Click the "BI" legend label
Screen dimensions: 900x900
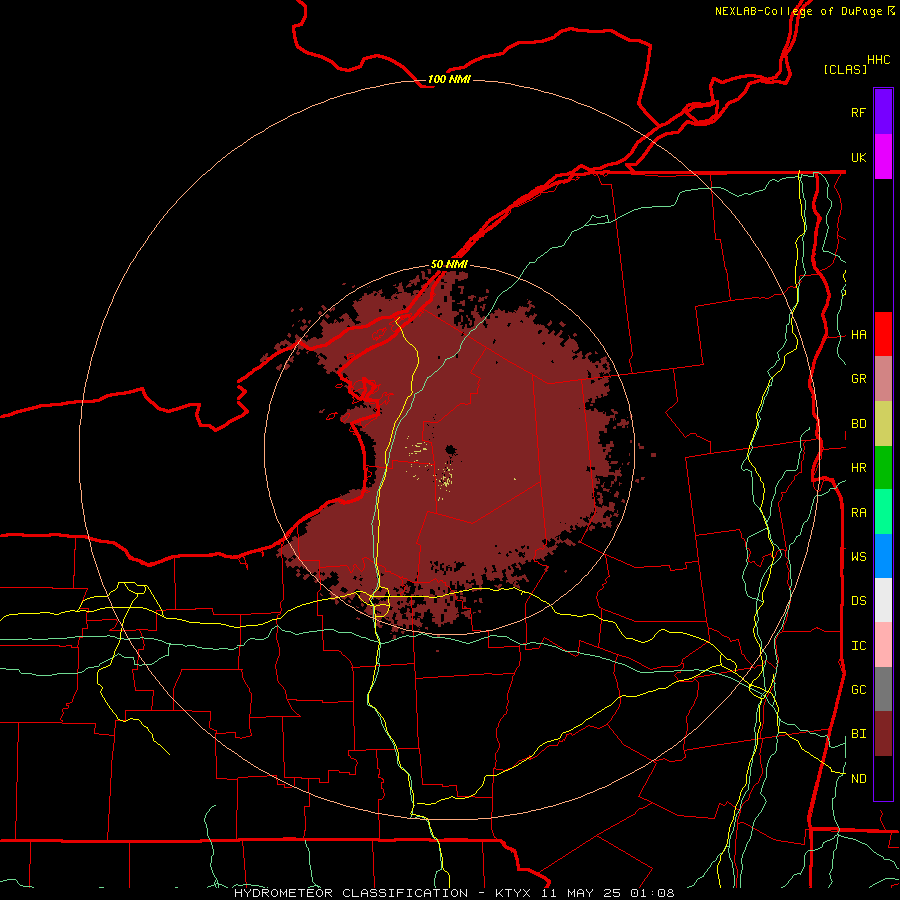click(858, 734)
